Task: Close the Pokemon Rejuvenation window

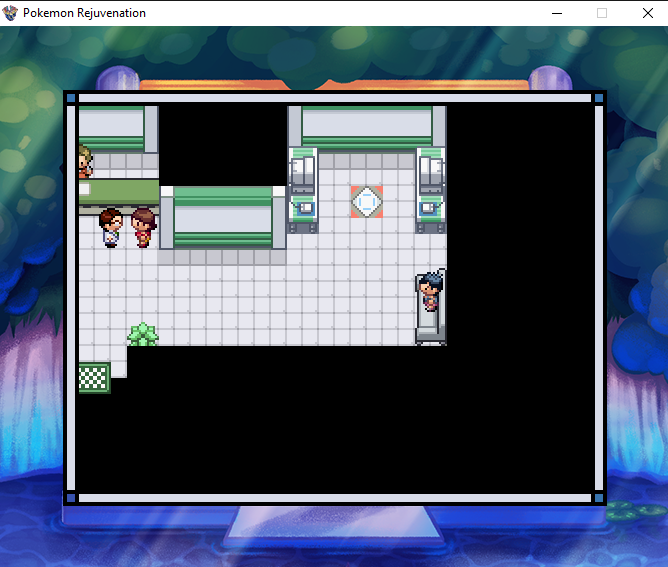Action: pyautogui.click(x=646, y=13)
